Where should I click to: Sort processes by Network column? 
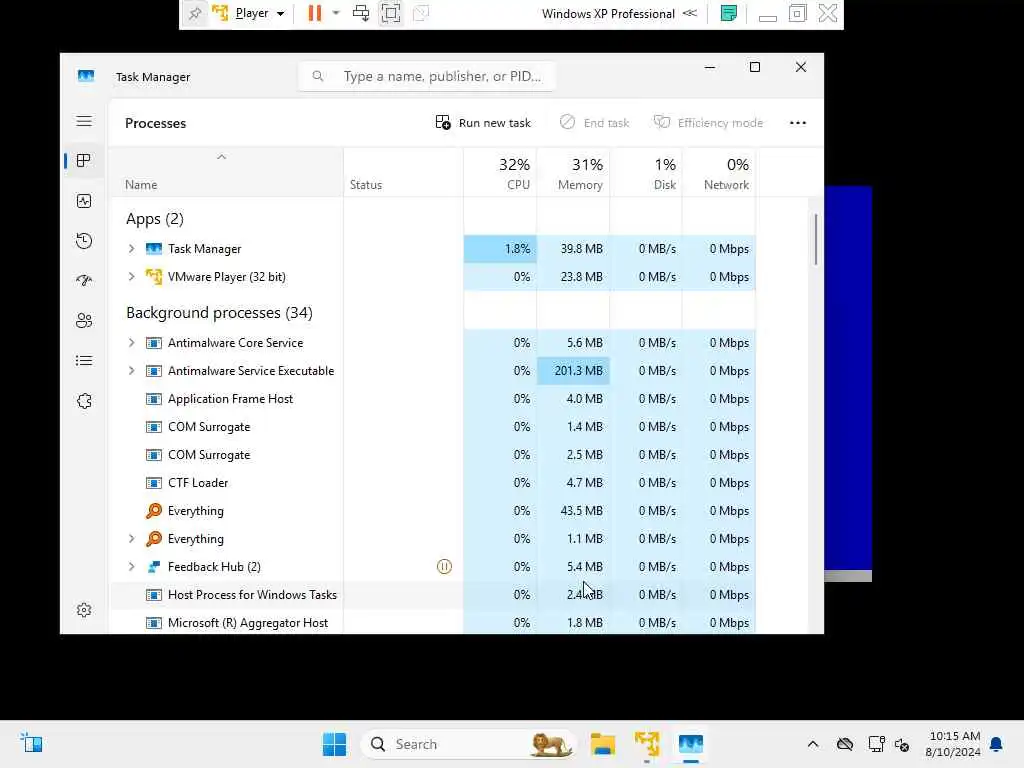pos(719,174)
